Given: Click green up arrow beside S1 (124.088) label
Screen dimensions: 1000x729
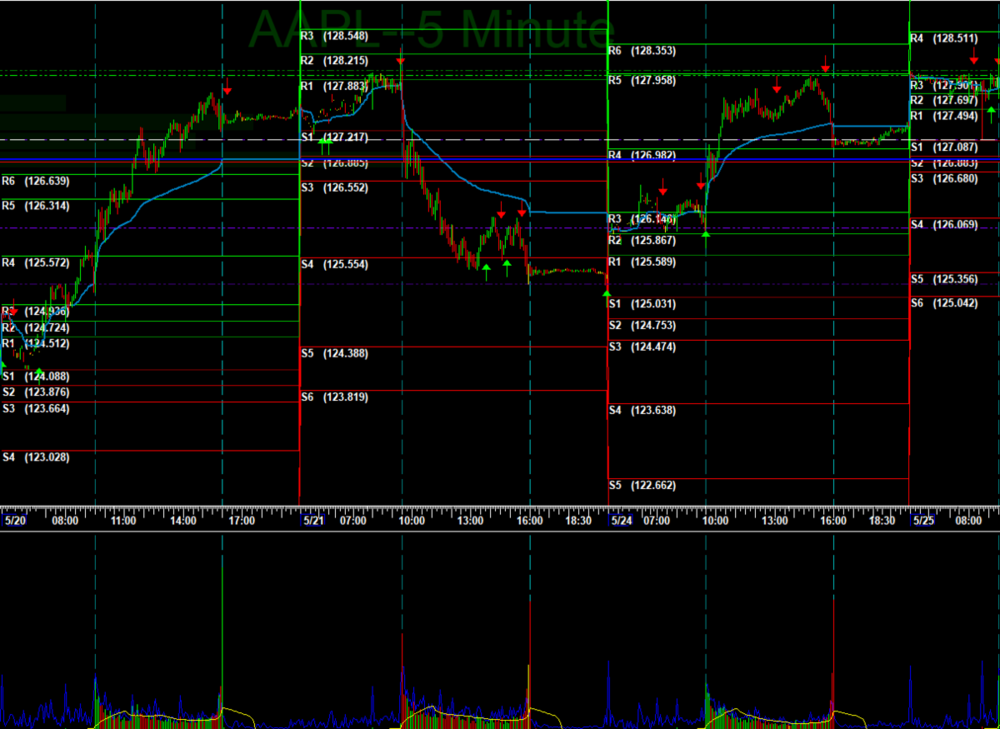Looking at the screenshot, I should pos(39,373).
